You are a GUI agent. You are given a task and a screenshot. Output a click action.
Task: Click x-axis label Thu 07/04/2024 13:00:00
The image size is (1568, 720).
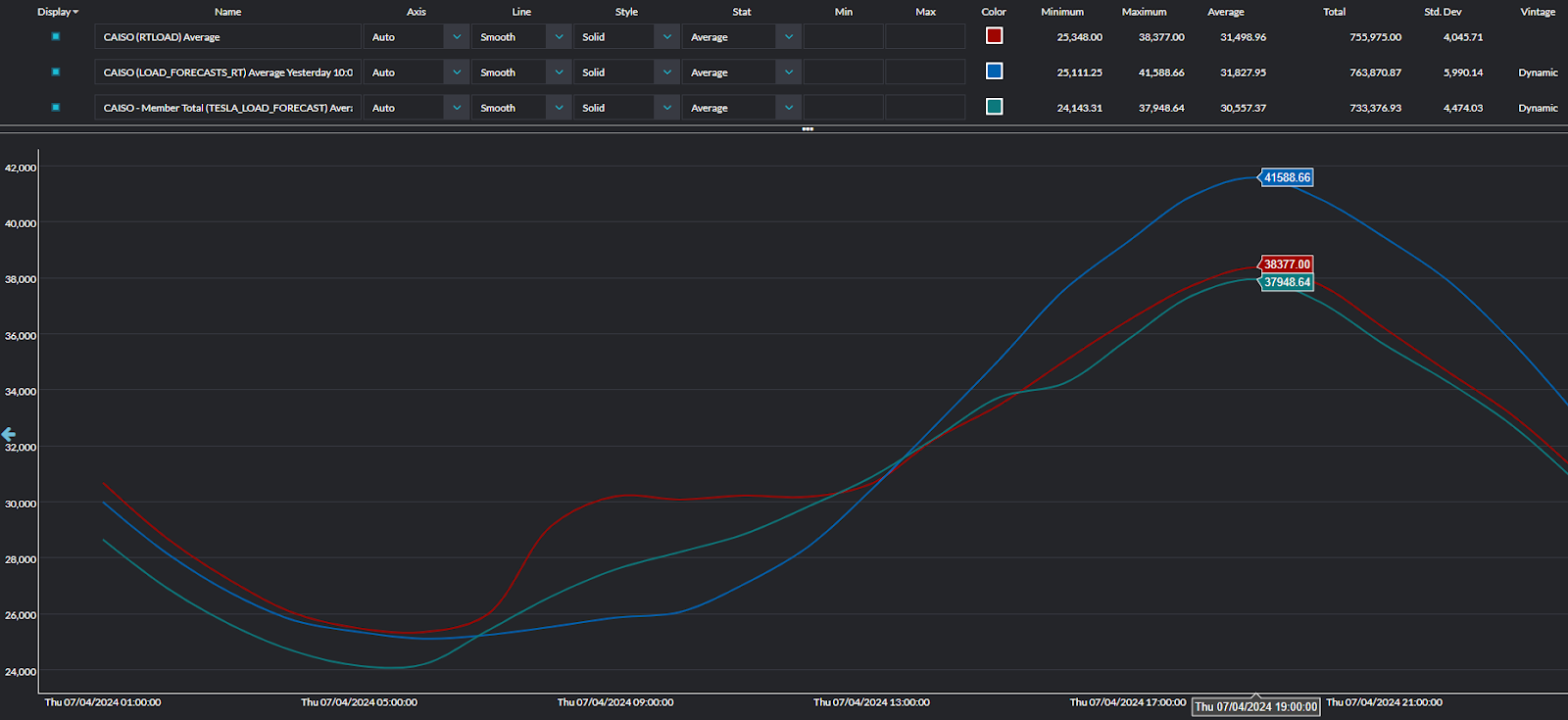pos(871,702)
